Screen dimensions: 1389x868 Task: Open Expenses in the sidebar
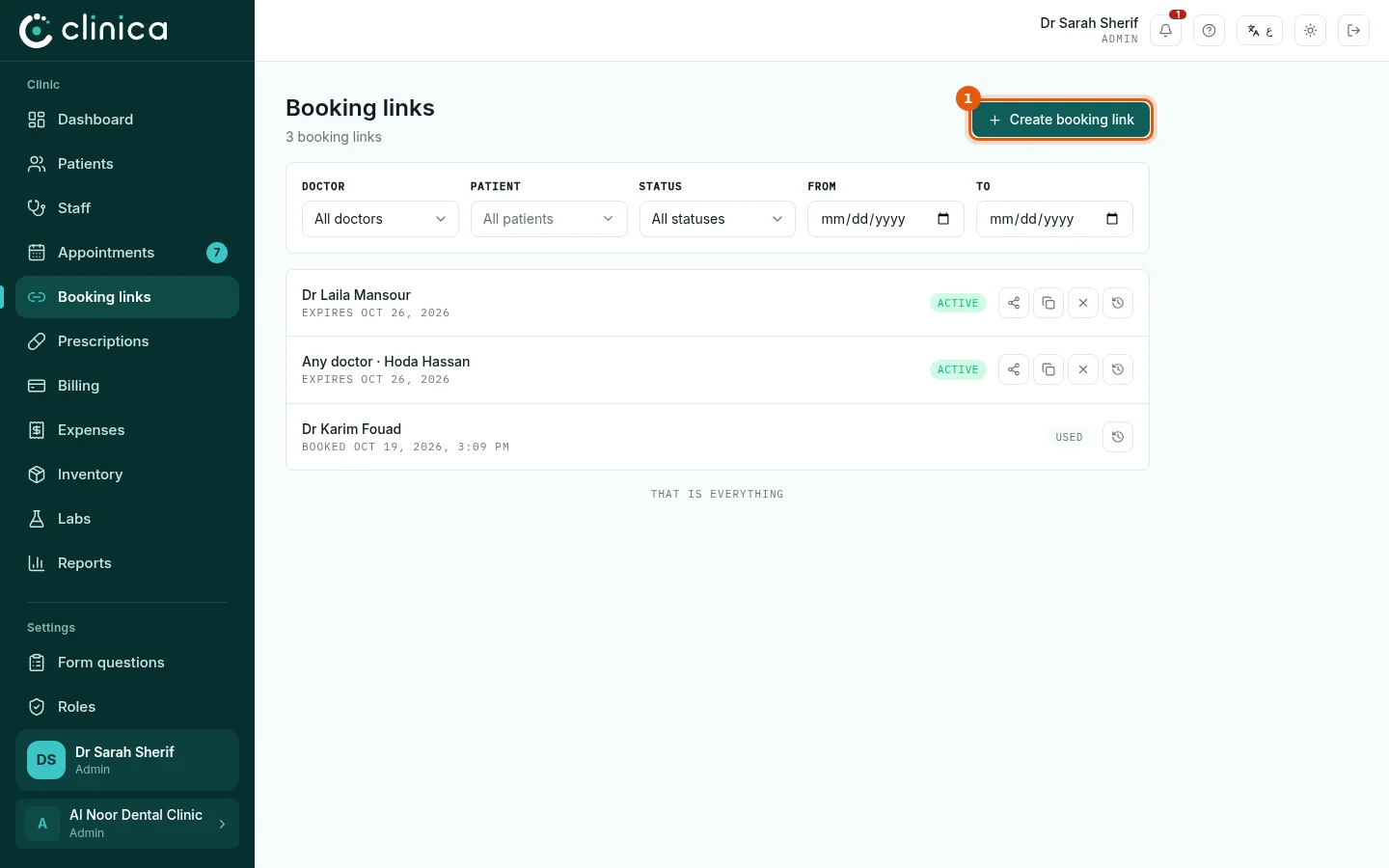pyautogui.click(x=127, y=430)
